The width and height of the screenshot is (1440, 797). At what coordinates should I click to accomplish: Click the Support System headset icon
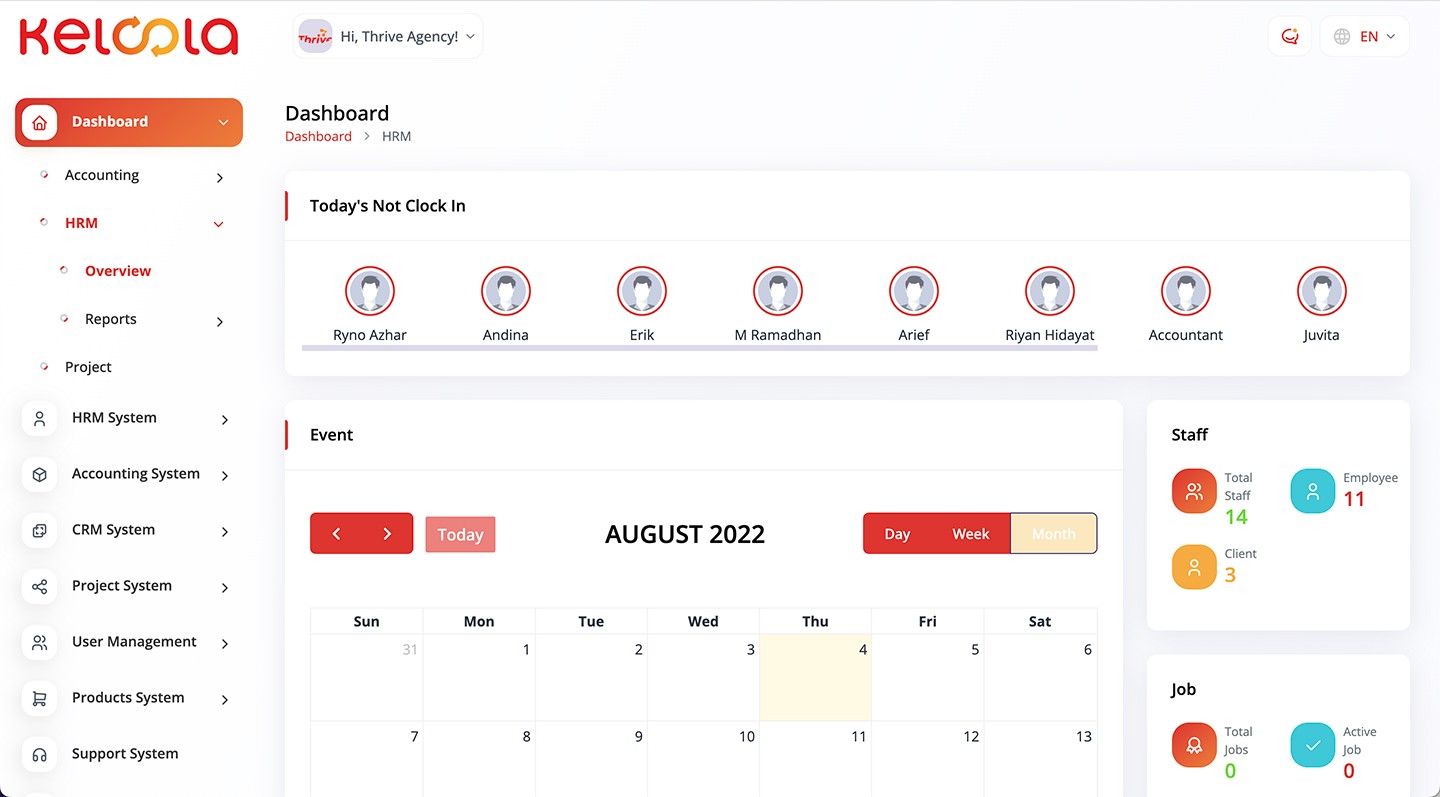(x=40, y=755)
